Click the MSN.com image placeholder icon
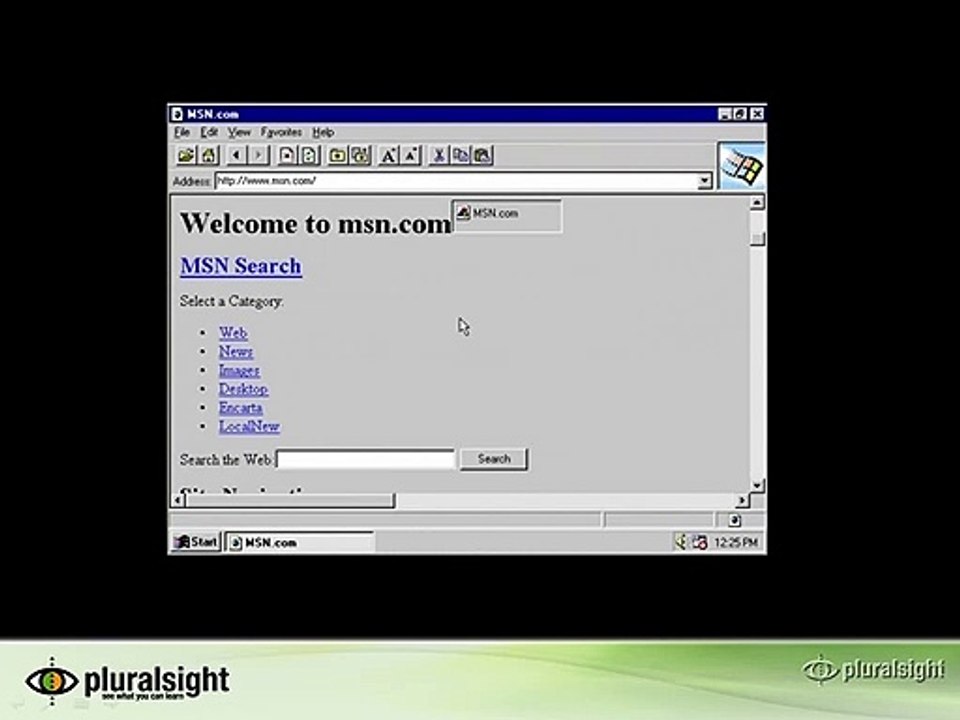The image size is (960, 720). tap(463, 212)
